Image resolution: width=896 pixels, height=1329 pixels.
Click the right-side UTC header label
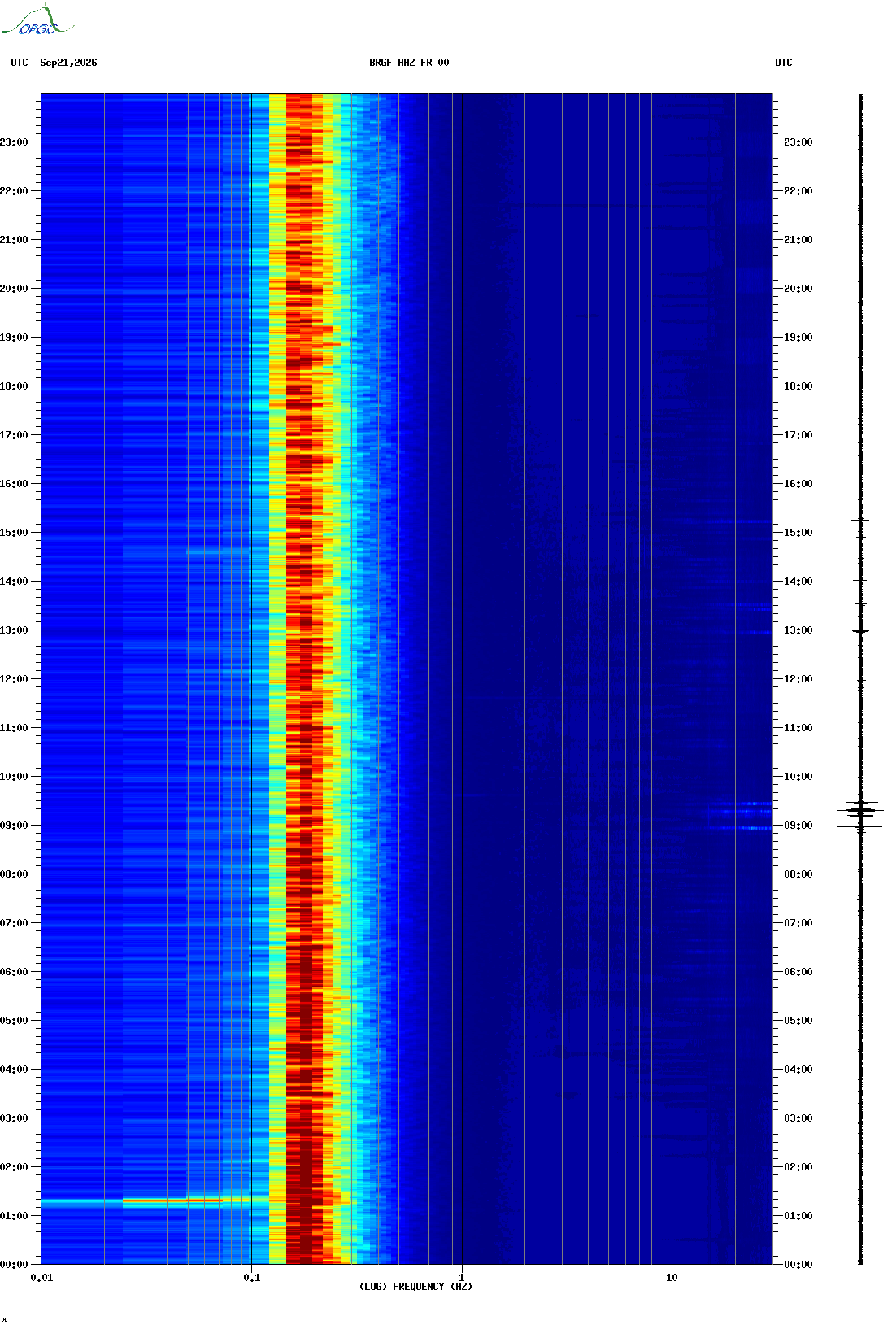[x=784, y=63]
